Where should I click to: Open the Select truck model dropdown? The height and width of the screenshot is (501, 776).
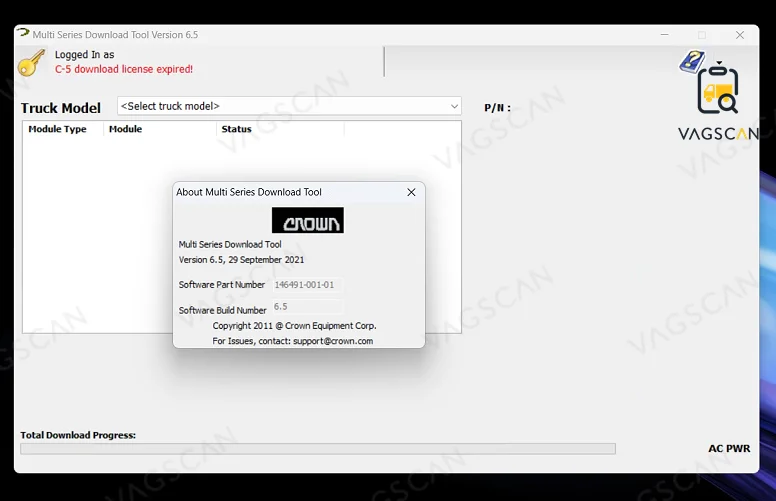point(289,106)
